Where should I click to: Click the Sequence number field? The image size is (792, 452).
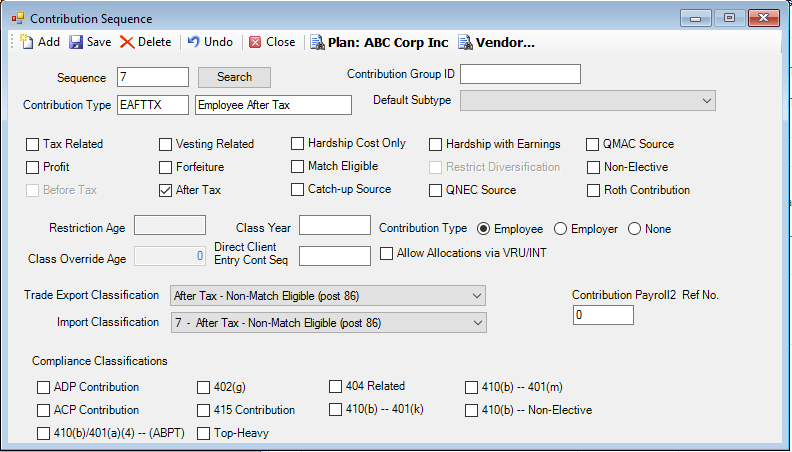click(153, 77)
